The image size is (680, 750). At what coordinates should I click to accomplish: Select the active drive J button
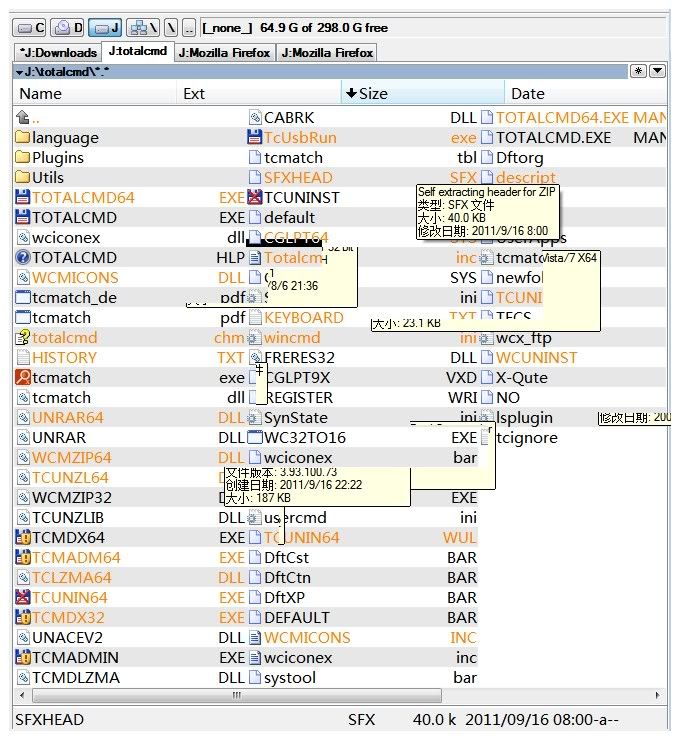(105, 28)
